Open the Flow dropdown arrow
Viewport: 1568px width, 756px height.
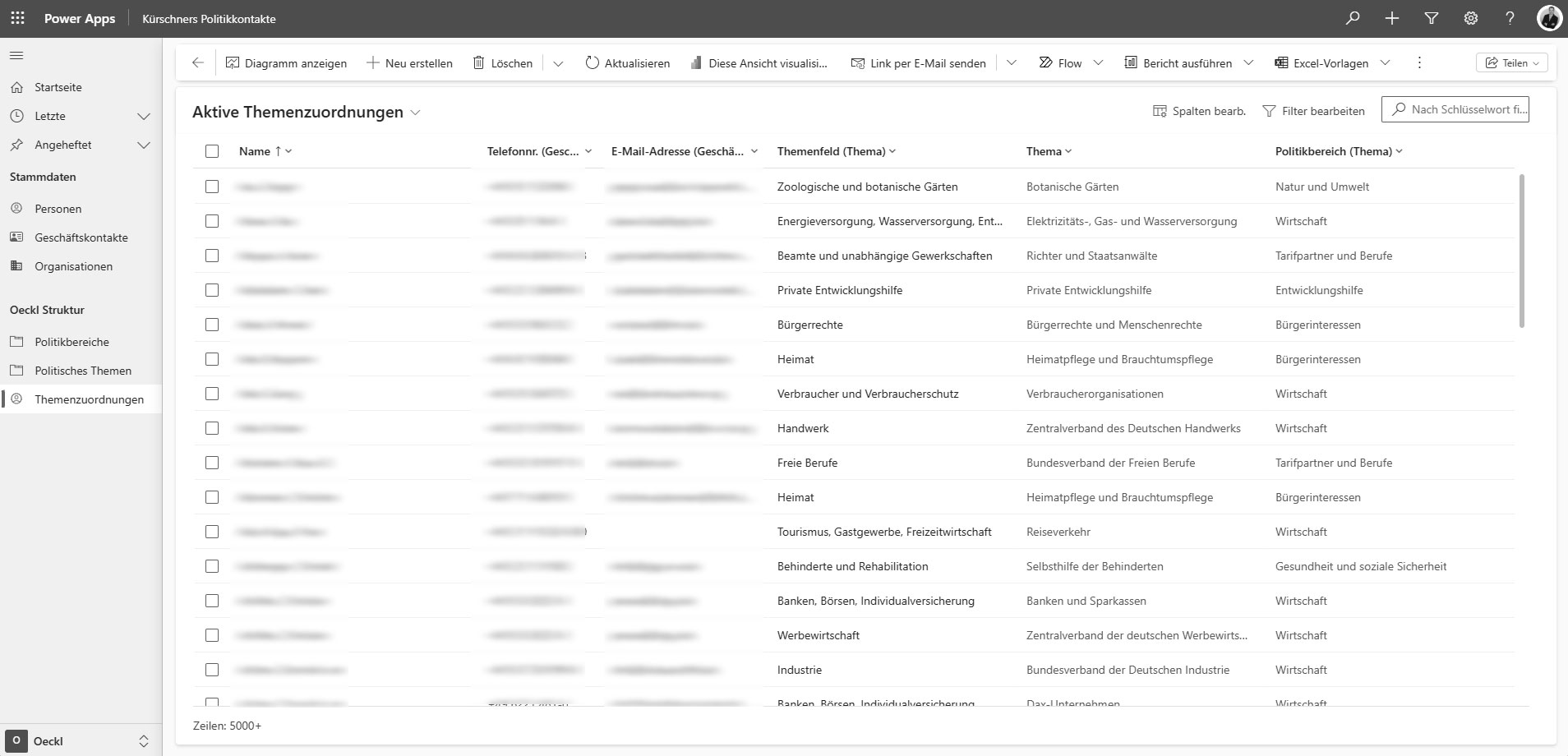pos(1098,63)
